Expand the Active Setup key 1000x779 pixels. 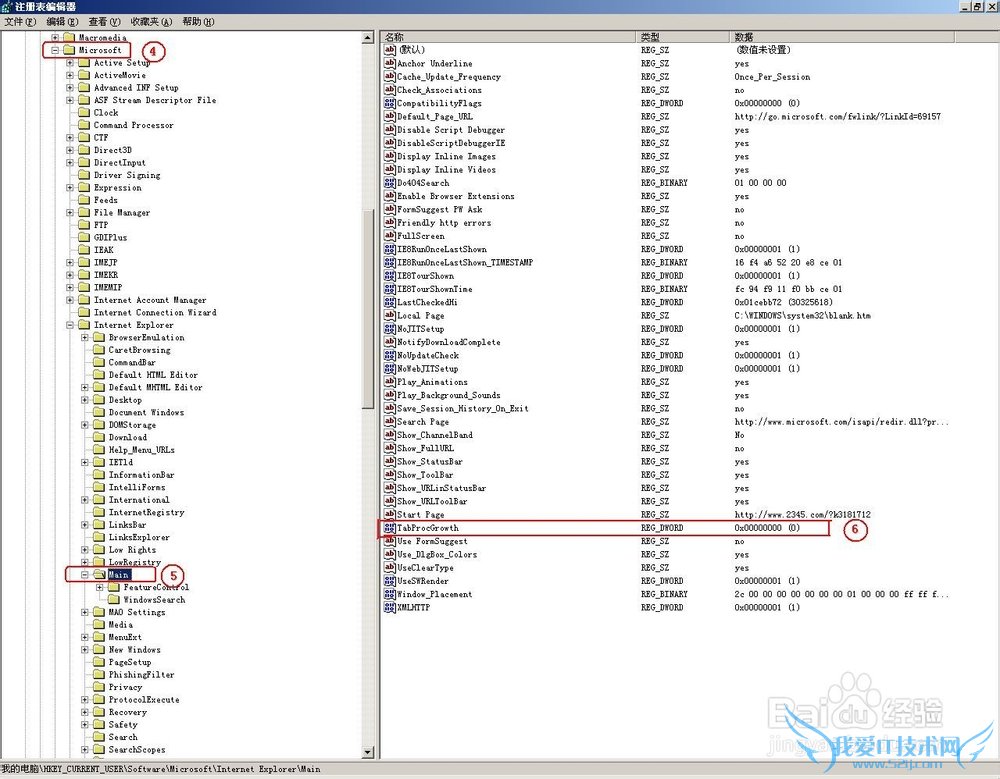click(x=70, y=63)
